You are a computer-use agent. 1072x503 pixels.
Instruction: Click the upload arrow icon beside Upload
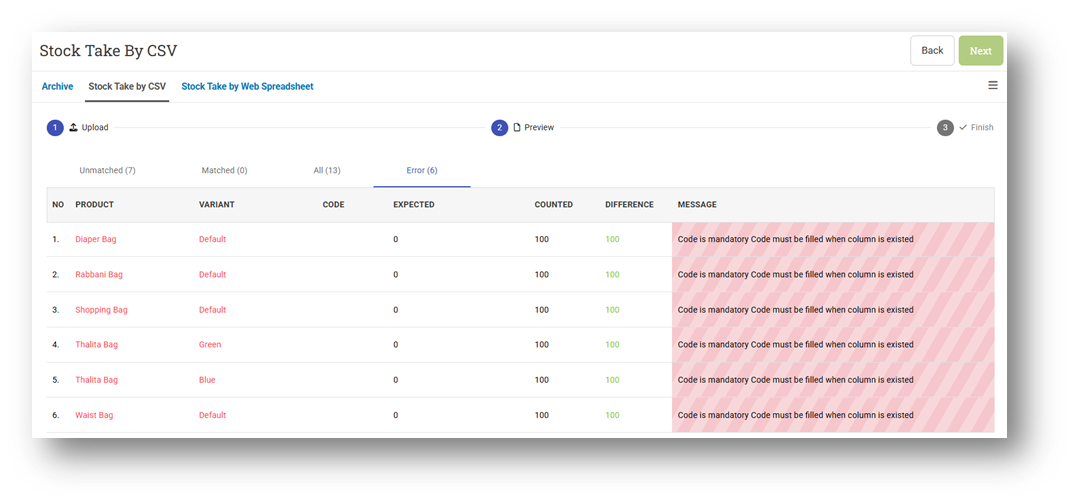coord(73,127)
